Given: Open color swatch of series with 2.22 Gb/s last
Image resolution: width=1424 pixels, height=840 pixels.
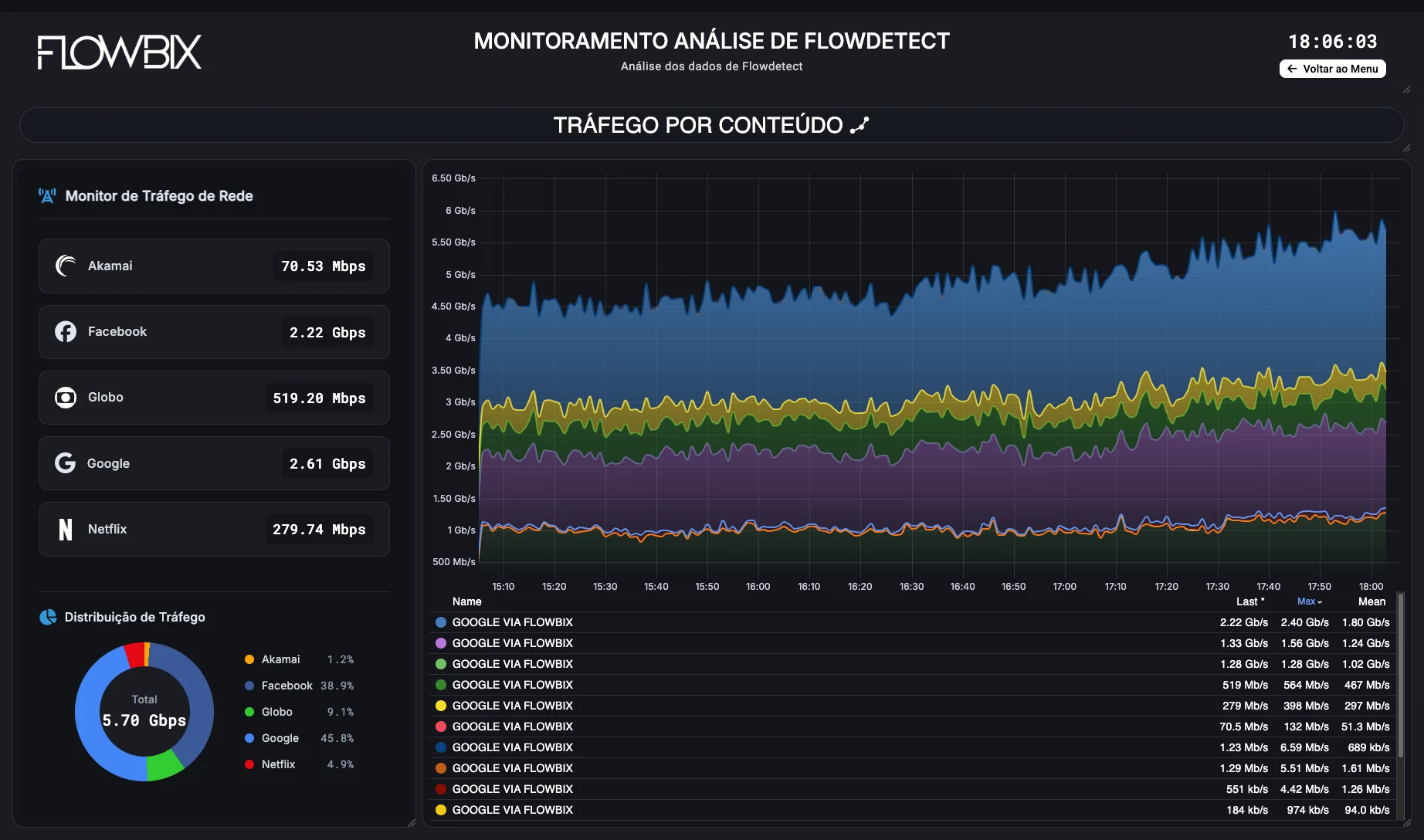Looking at the screenshot, I should click(441, 622).
